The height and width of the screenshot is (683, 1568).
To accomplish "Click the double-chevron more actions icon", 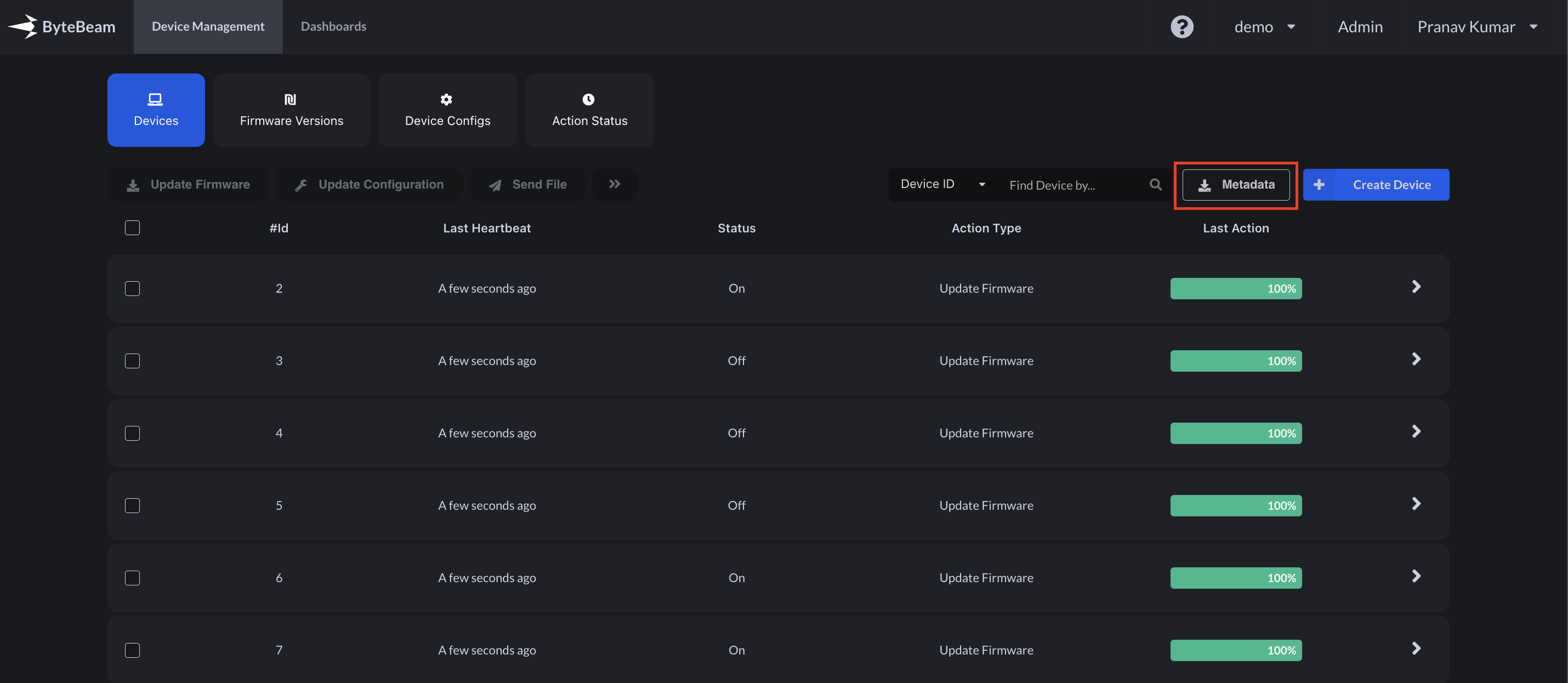I will (x=614, y=184).
